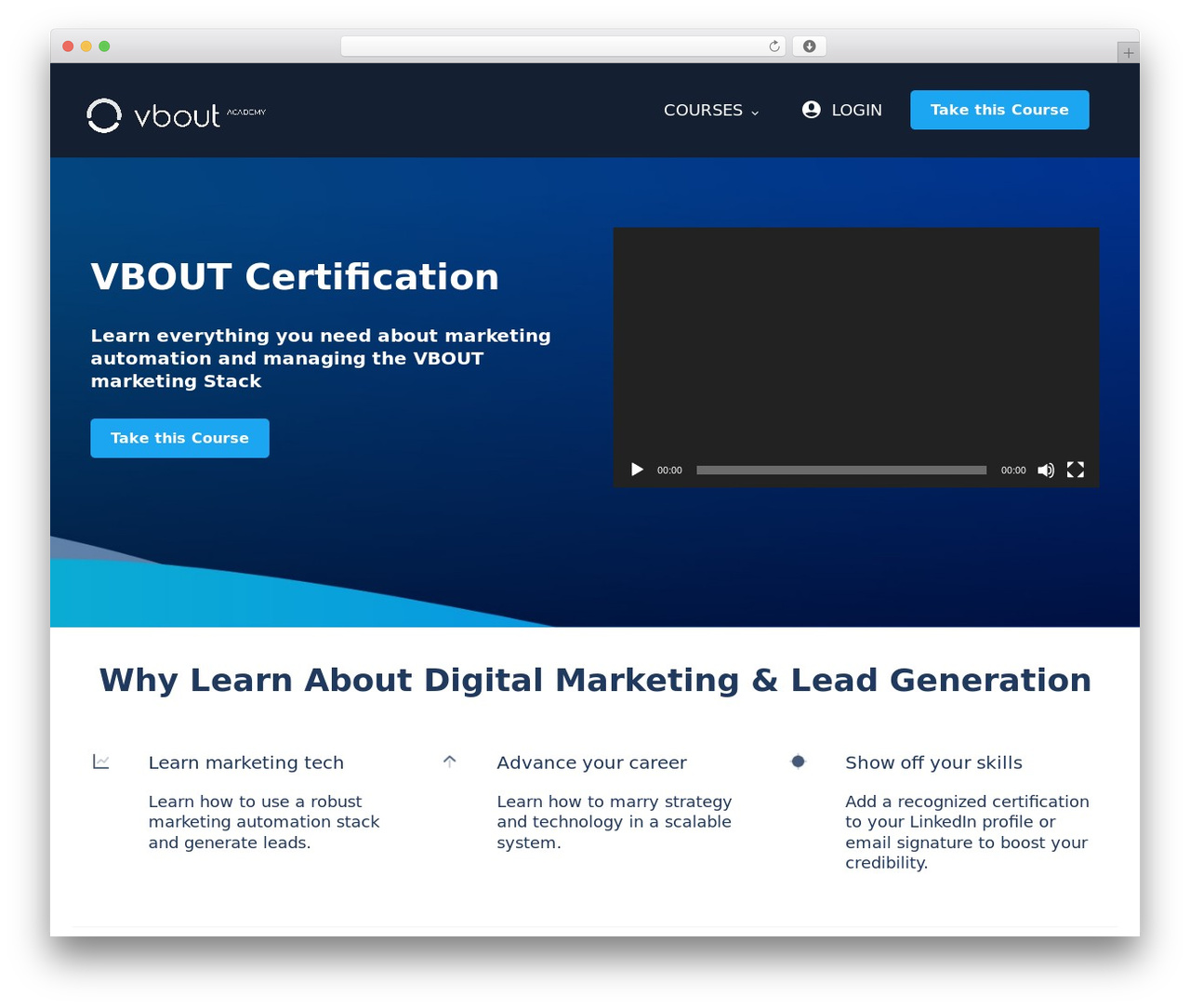This screenshot has height=1008, width=1190.
Task: Minimize window with the yellow button
Action: [86, 46]
